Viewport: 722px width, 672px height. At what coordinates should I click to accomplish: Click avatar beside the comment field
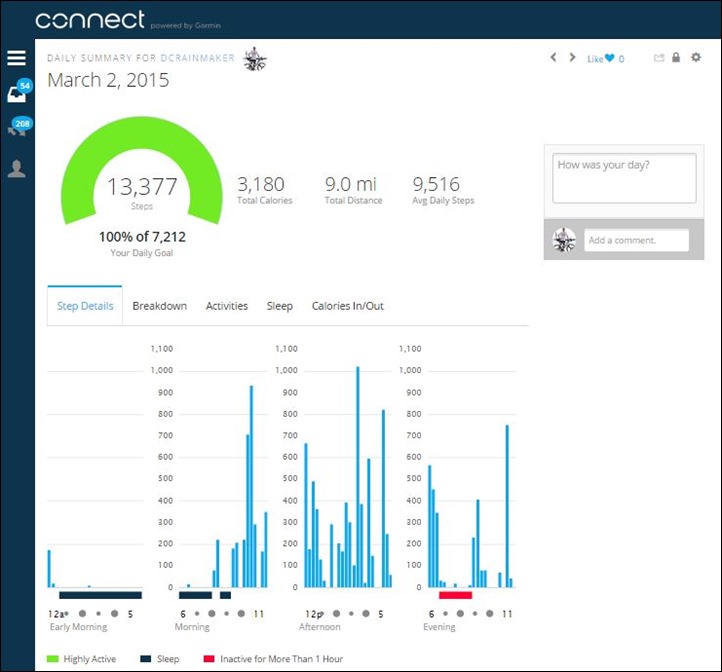[x=564, y=240]
